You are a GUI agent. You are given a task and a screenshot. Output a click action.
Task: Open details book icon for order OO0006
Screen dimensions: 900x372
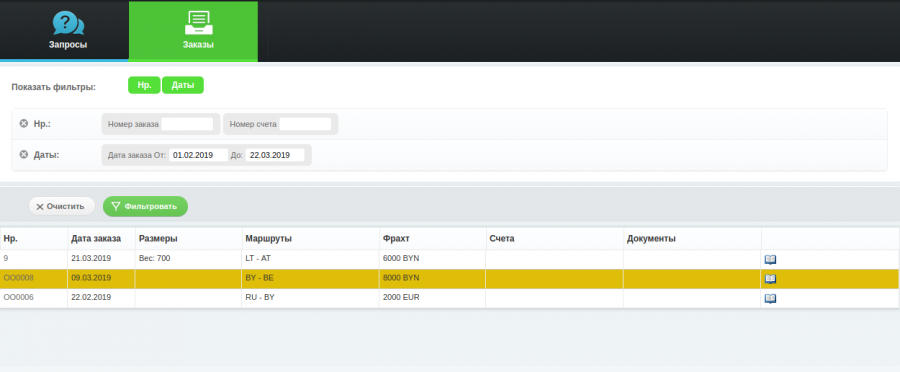click(x=770, y=299)
